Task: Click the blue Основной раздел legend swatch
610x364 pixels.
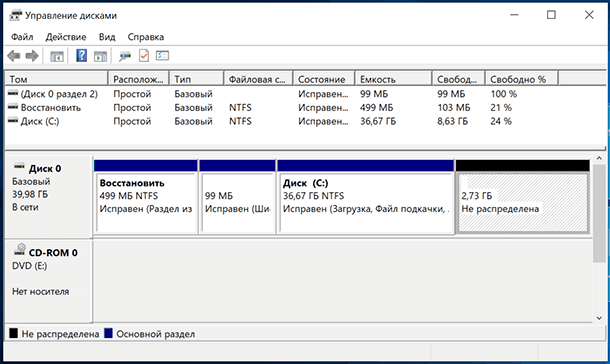Action: pyautogui.click(x=109, y=333)
